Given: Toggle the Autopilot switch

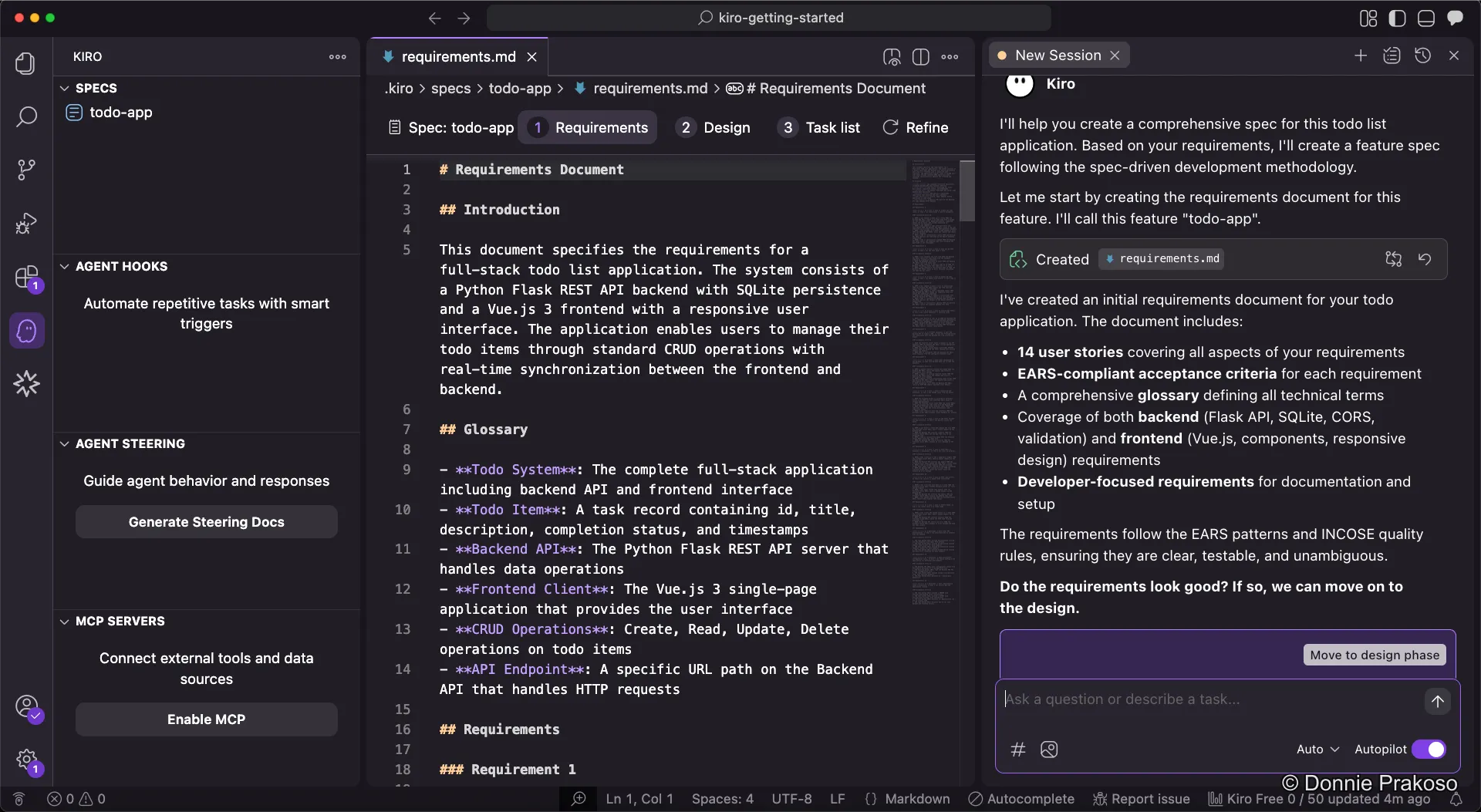Looking at the screenshot, I should 1429,750.
